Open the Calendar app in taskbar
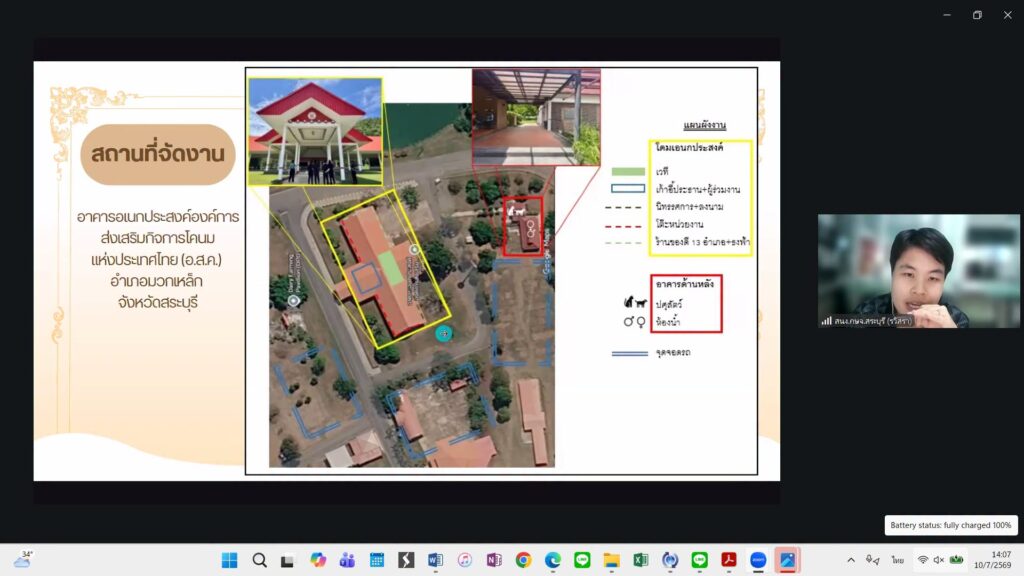The width and height of the screenshot is (1024, 576). 377,560
